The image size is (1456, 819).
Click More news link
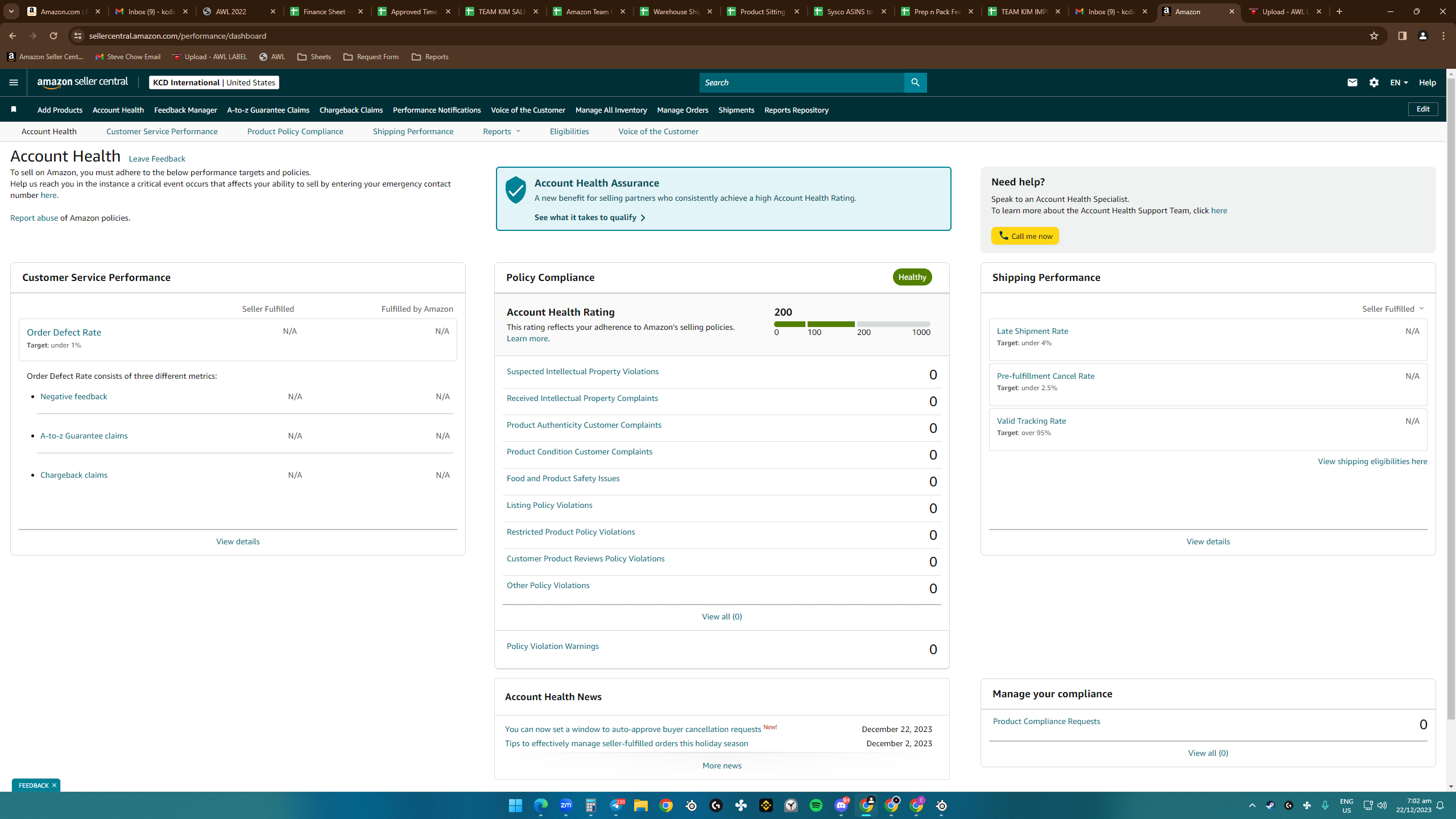click(x=722, y=766)
